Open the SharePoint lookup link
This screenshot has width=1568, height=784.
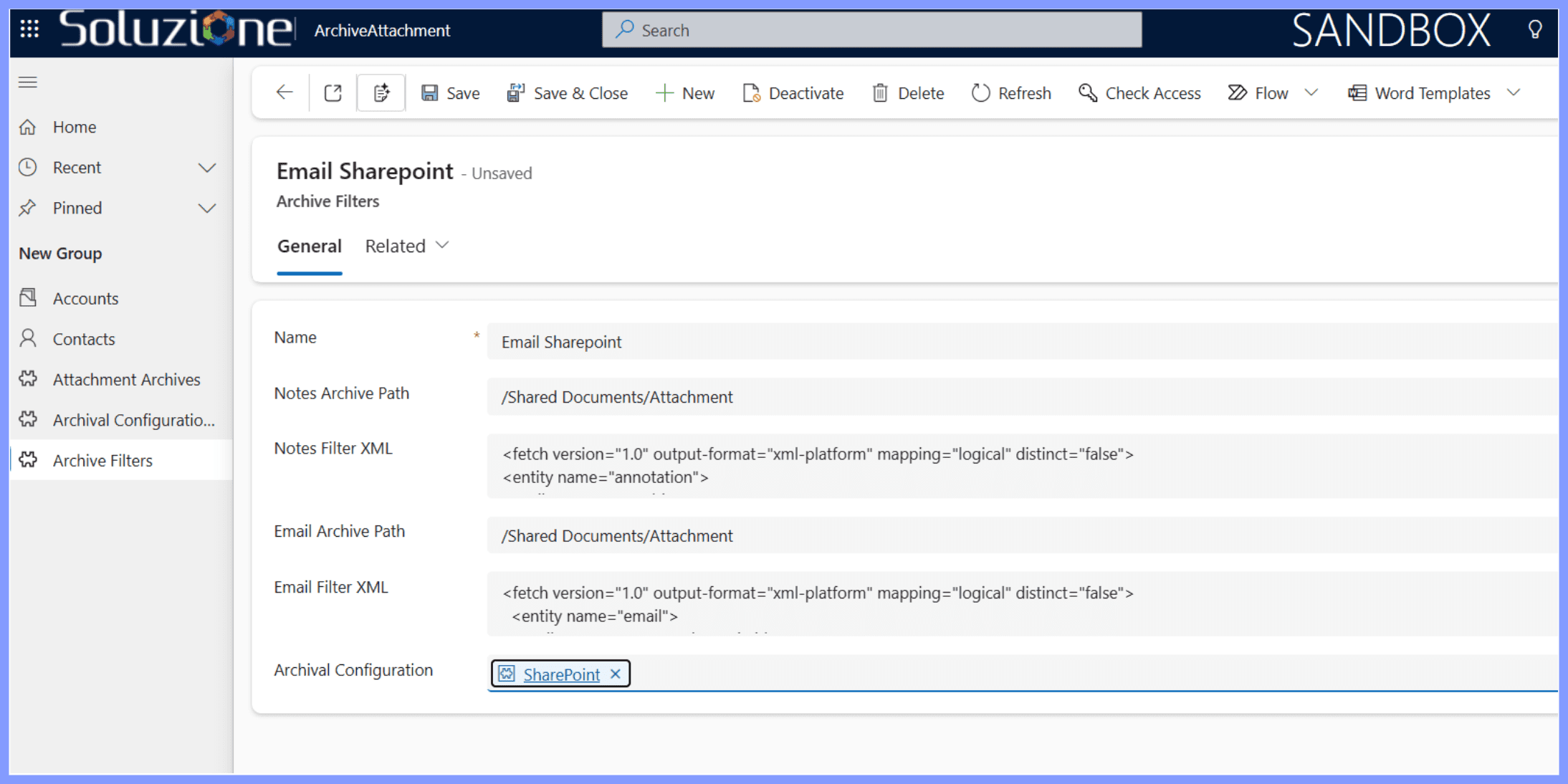click(x=561, y=674)
